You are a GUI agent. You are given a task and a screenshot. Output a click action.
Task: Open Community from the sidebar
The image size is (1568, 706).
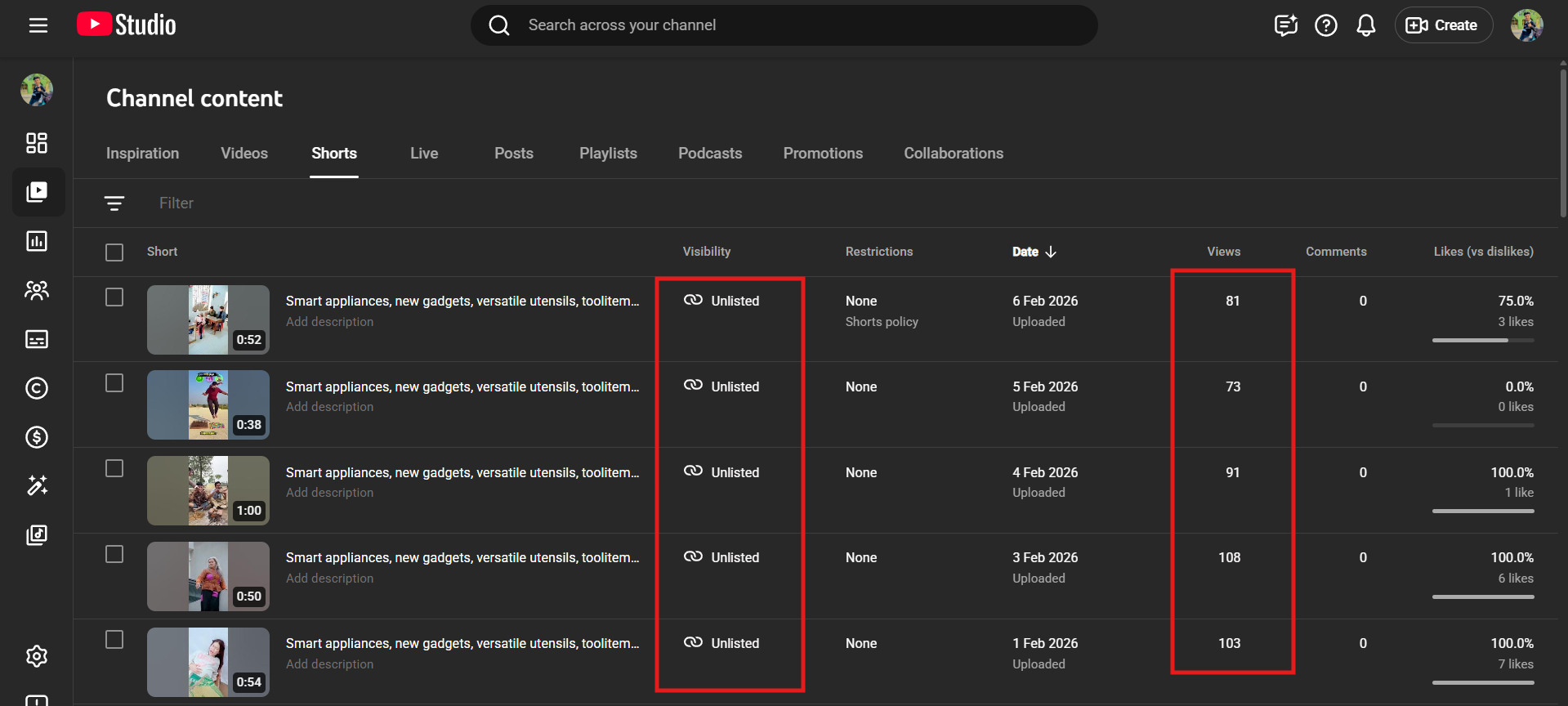(x=37, y=290)
